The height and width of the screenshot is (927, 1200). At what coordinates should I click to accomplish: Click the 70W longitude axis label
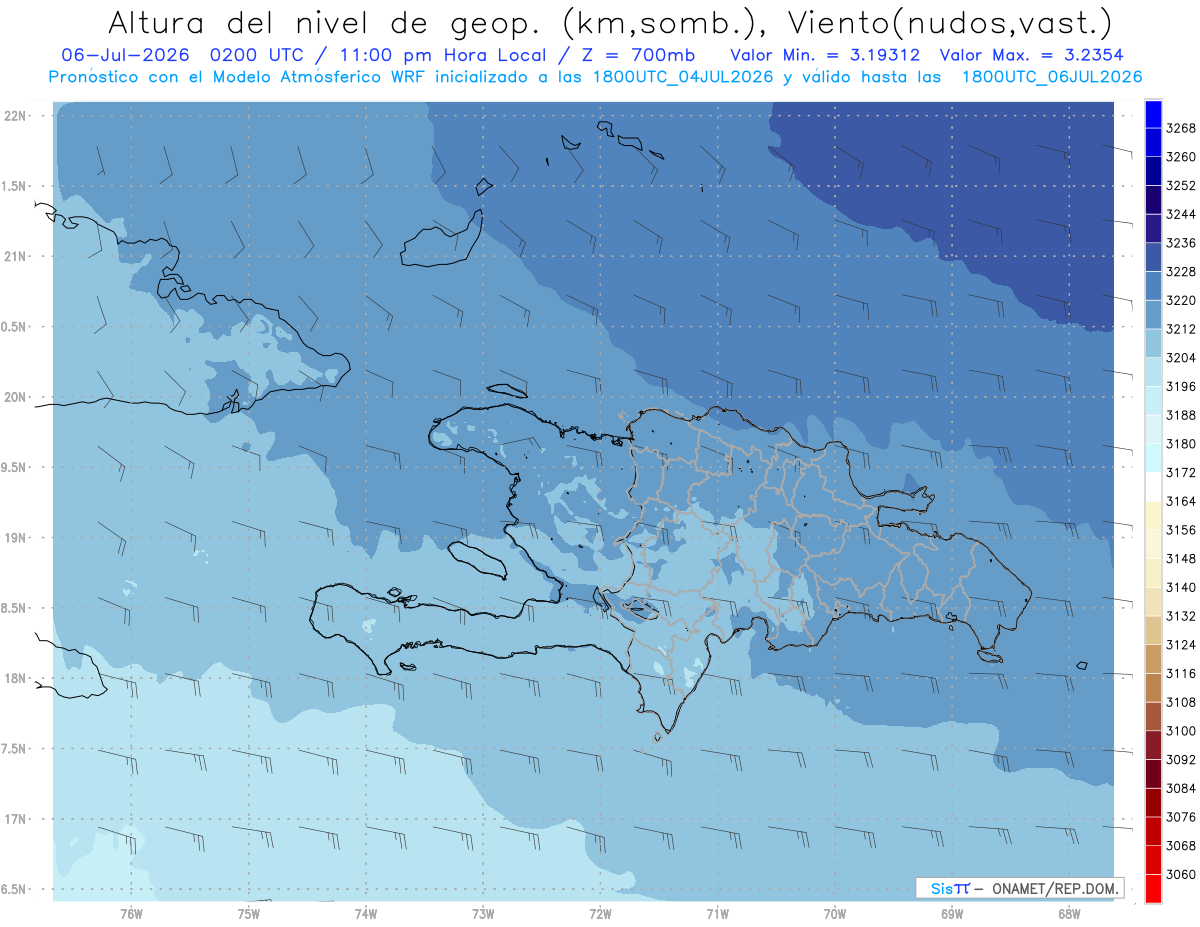[x=835, y=912]
